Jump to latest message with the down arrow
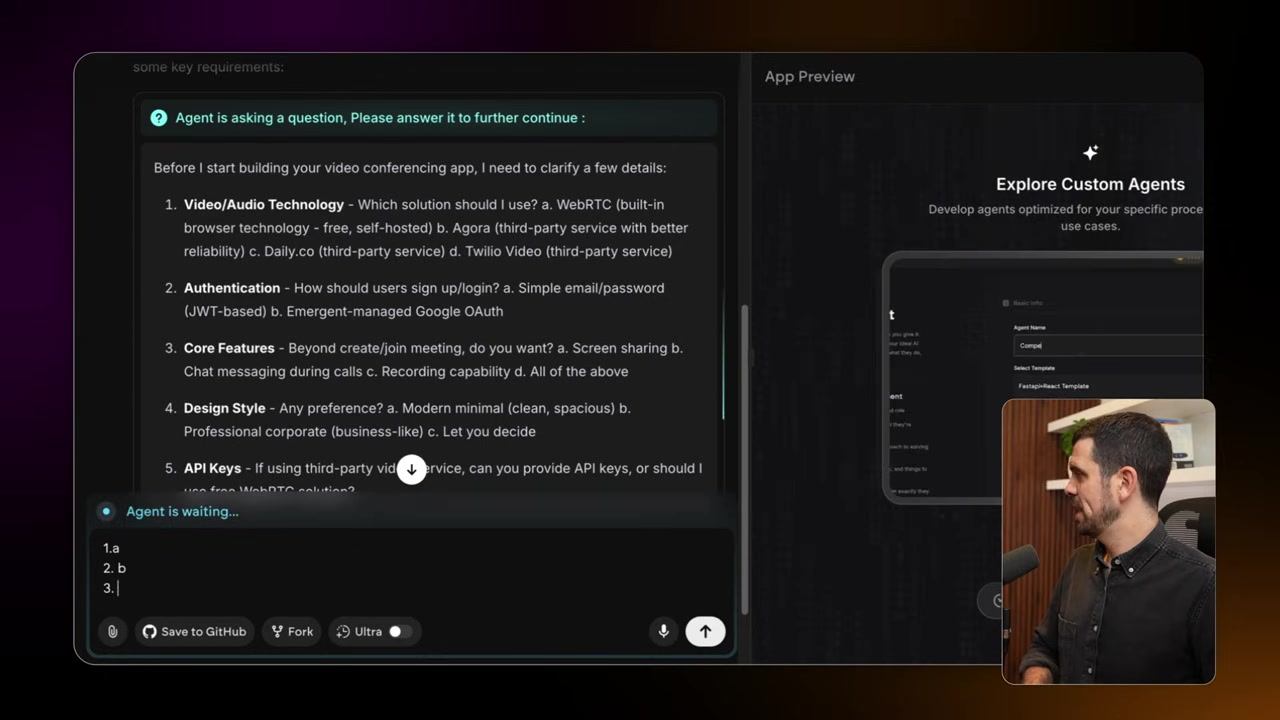The height and width of the screenshot is (720, 1280). (411, 469)
